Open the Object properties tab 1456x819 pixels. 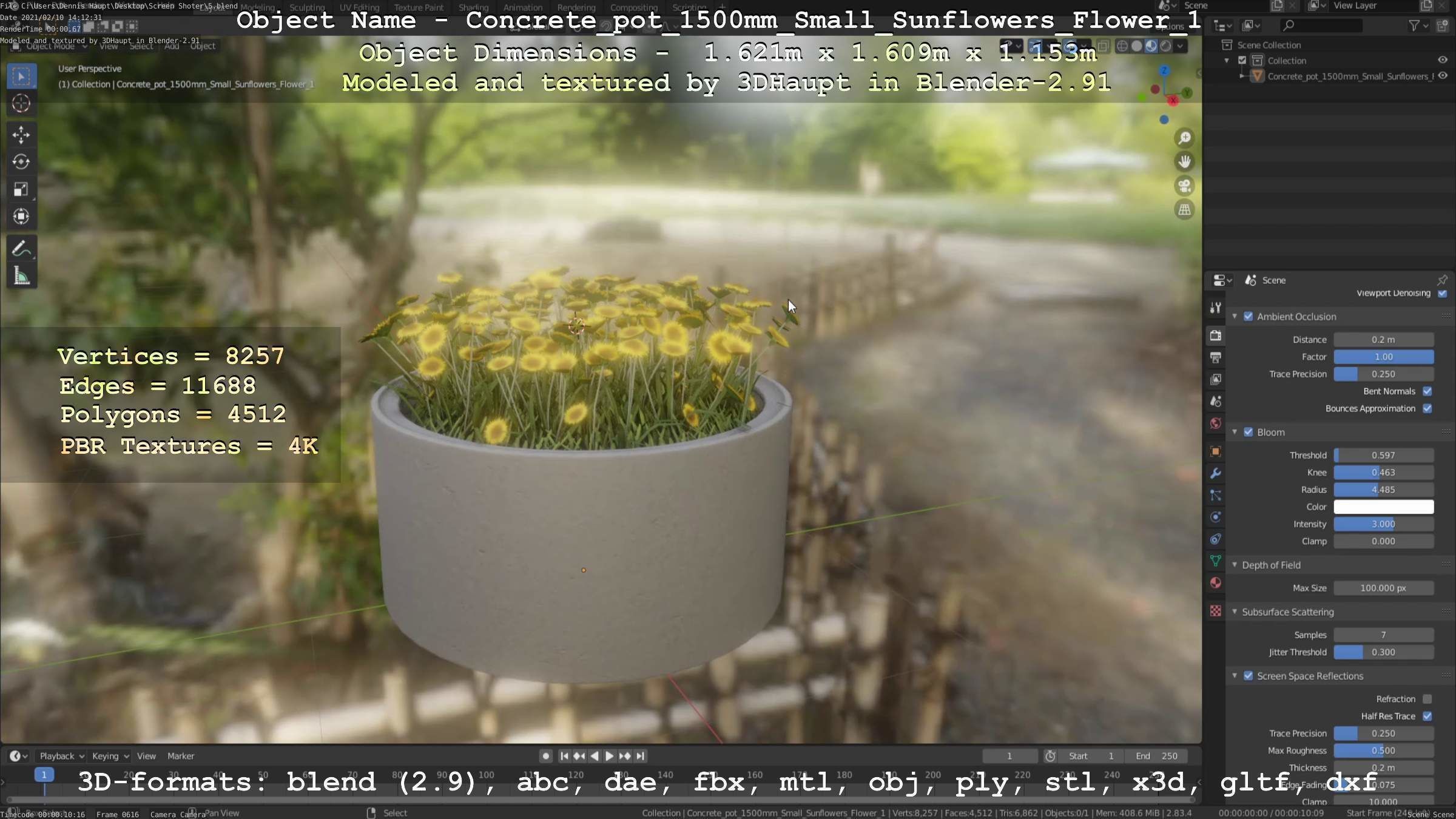[x=1215, y=451]
